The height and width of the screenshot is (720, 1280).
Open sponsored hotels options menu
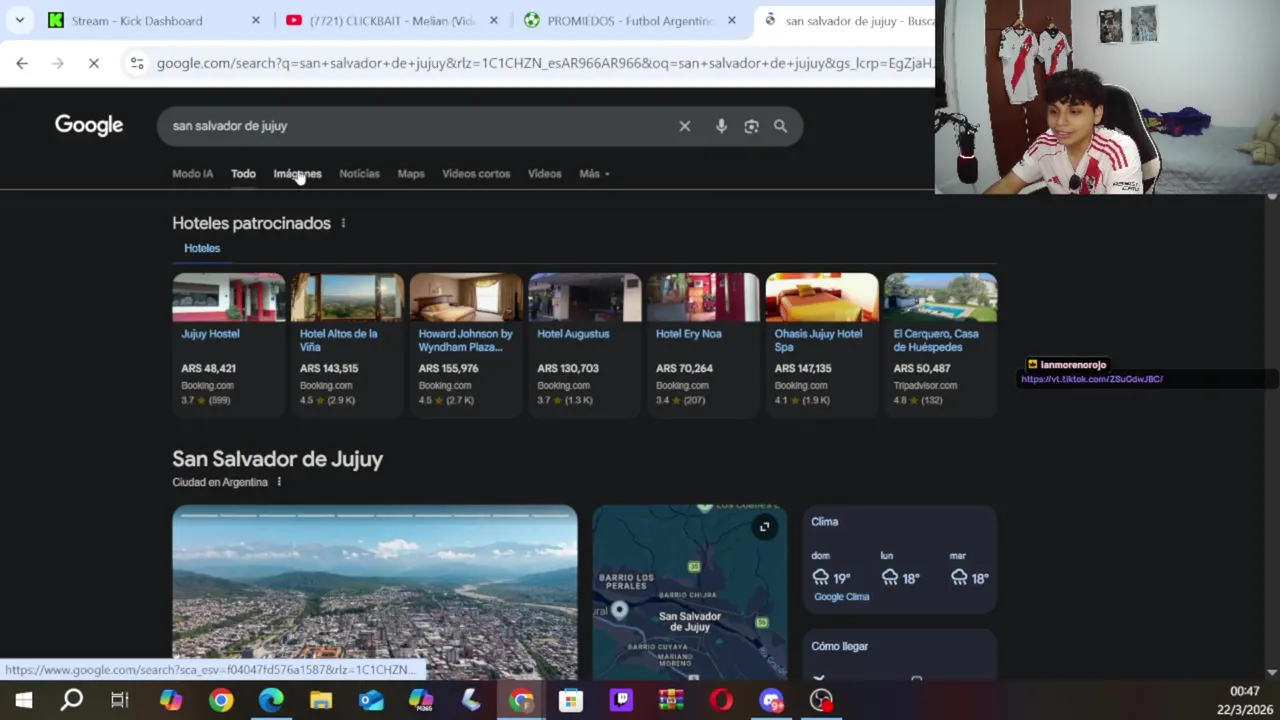[x=343, y=223]
